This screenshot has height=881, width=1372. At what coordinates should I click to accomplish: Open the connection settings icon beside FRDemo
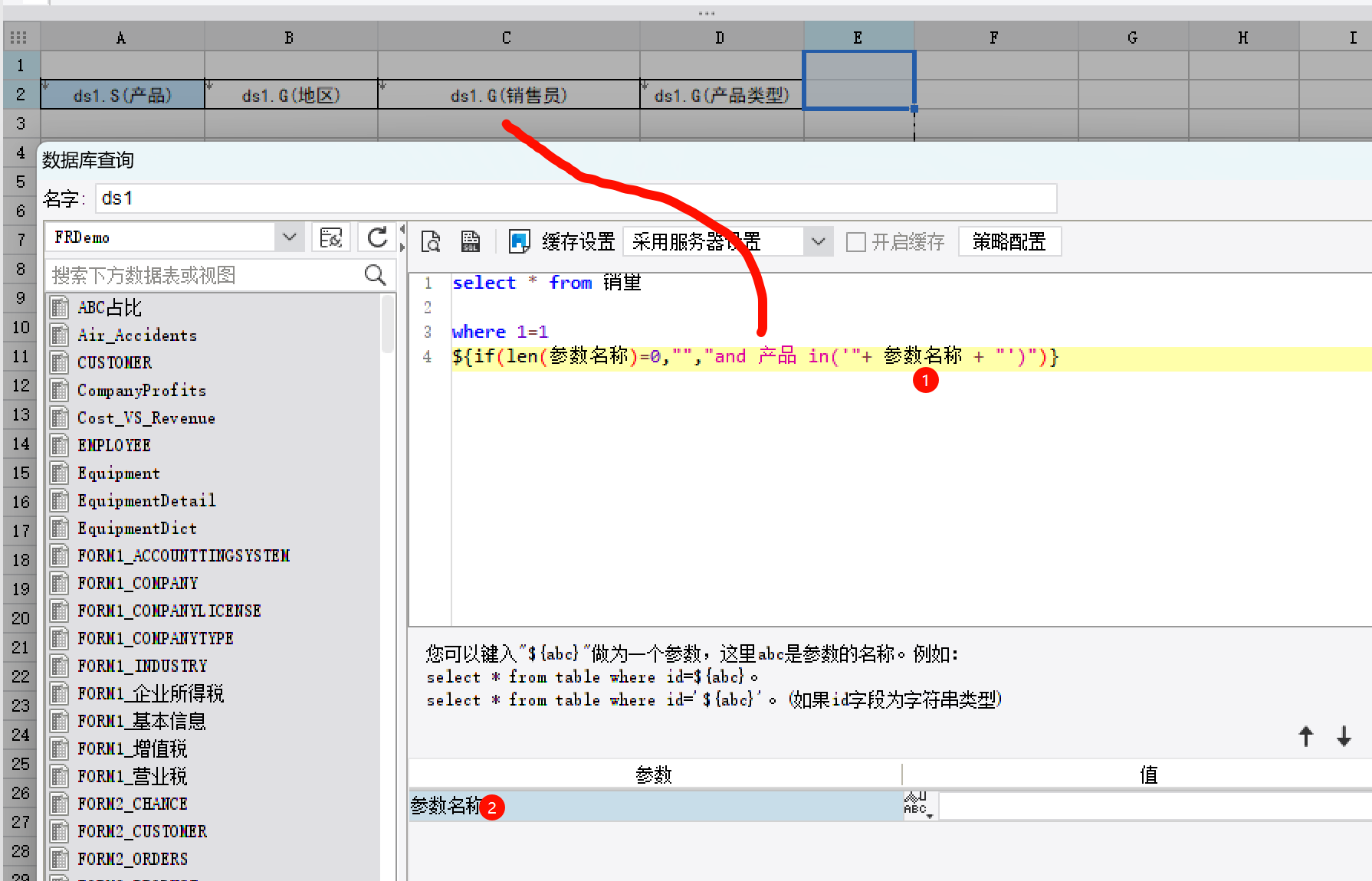(x=331, y=237)
